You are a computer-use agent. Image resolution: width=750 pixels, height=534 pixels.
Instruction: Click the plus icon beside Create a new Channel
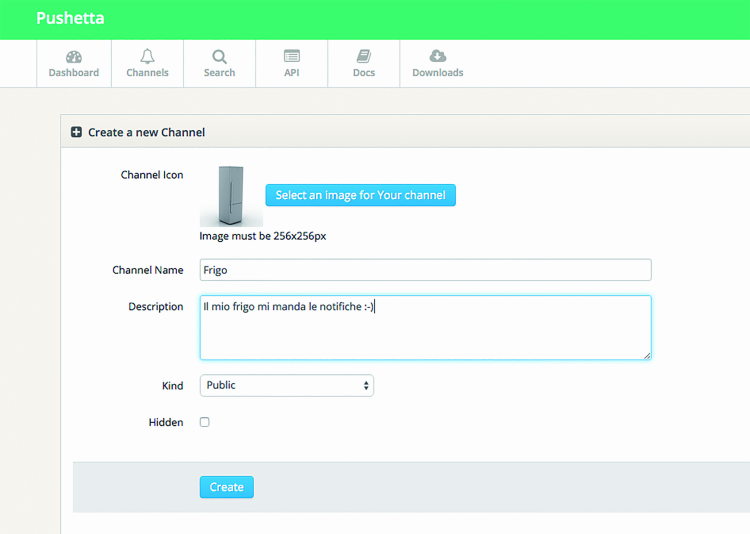coord(77,132)
